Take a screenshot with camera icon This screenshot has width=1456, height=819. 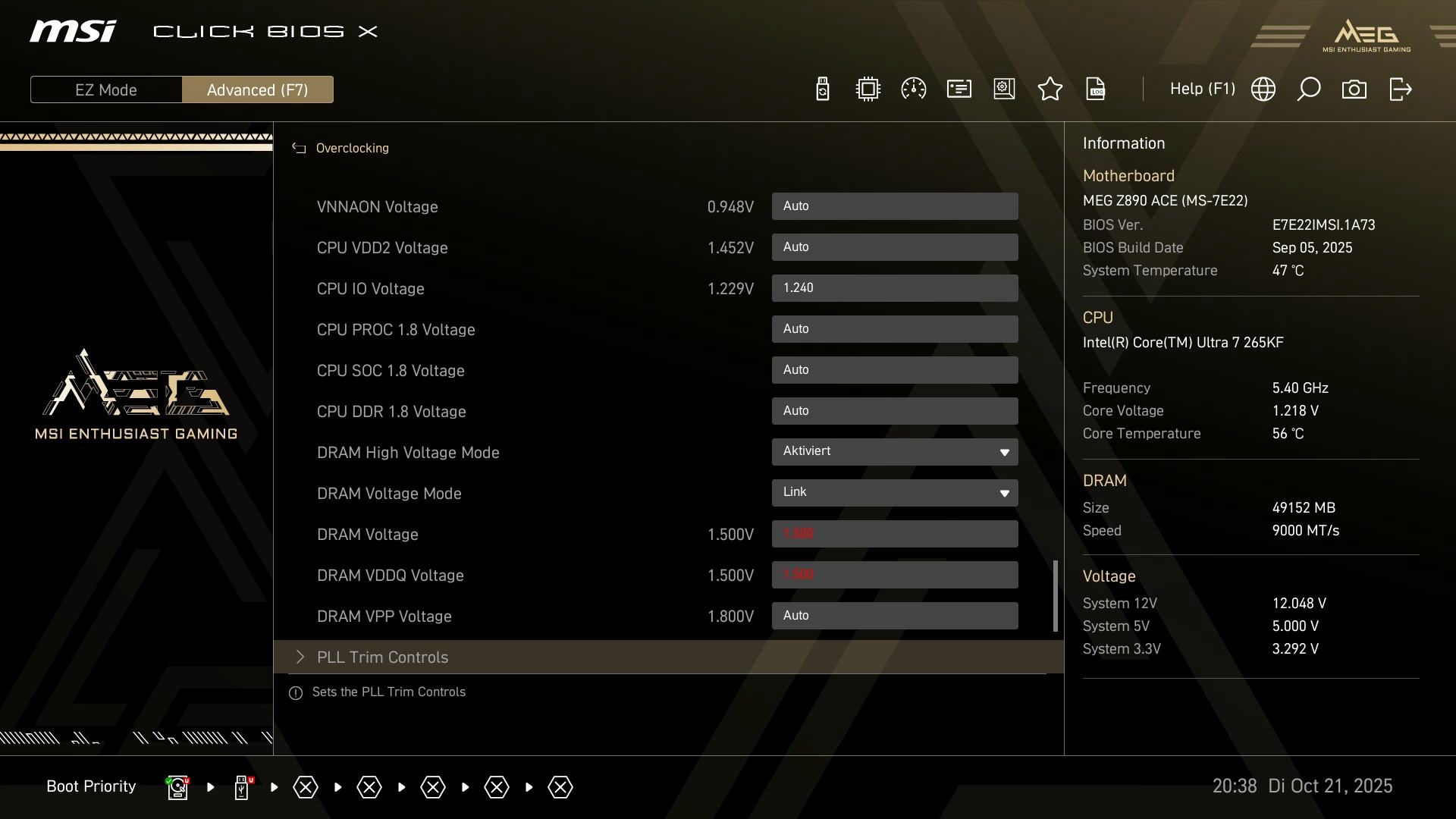pos(1354,89)
